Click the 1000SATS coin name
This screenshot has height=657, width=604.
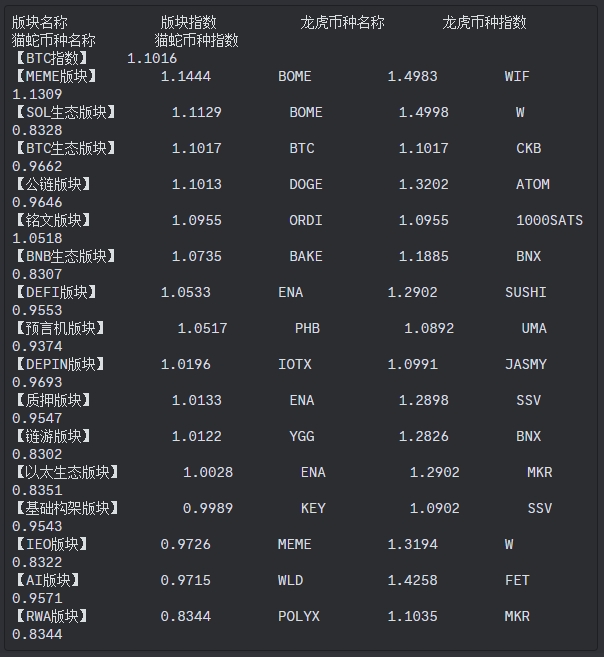pos(549,220)
